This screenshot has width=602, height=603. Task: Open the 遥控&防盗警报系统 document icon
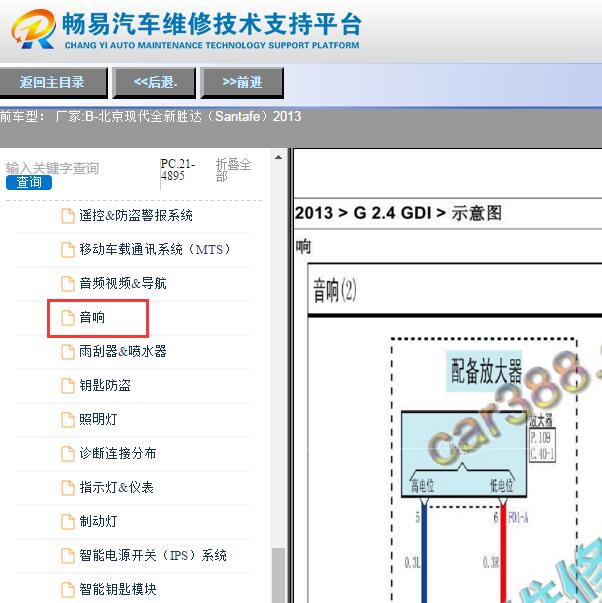(68, 216)
